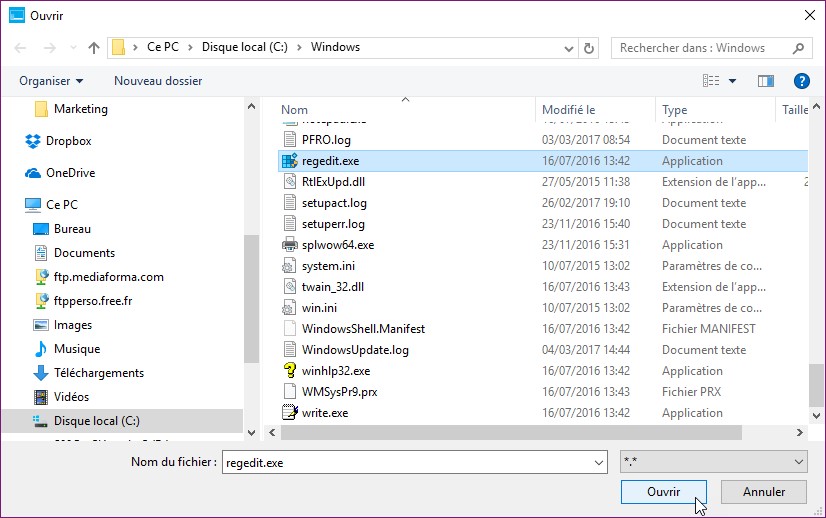Refresh the Windows folder listing
This screenshot has height=518, width=826.
590,47
